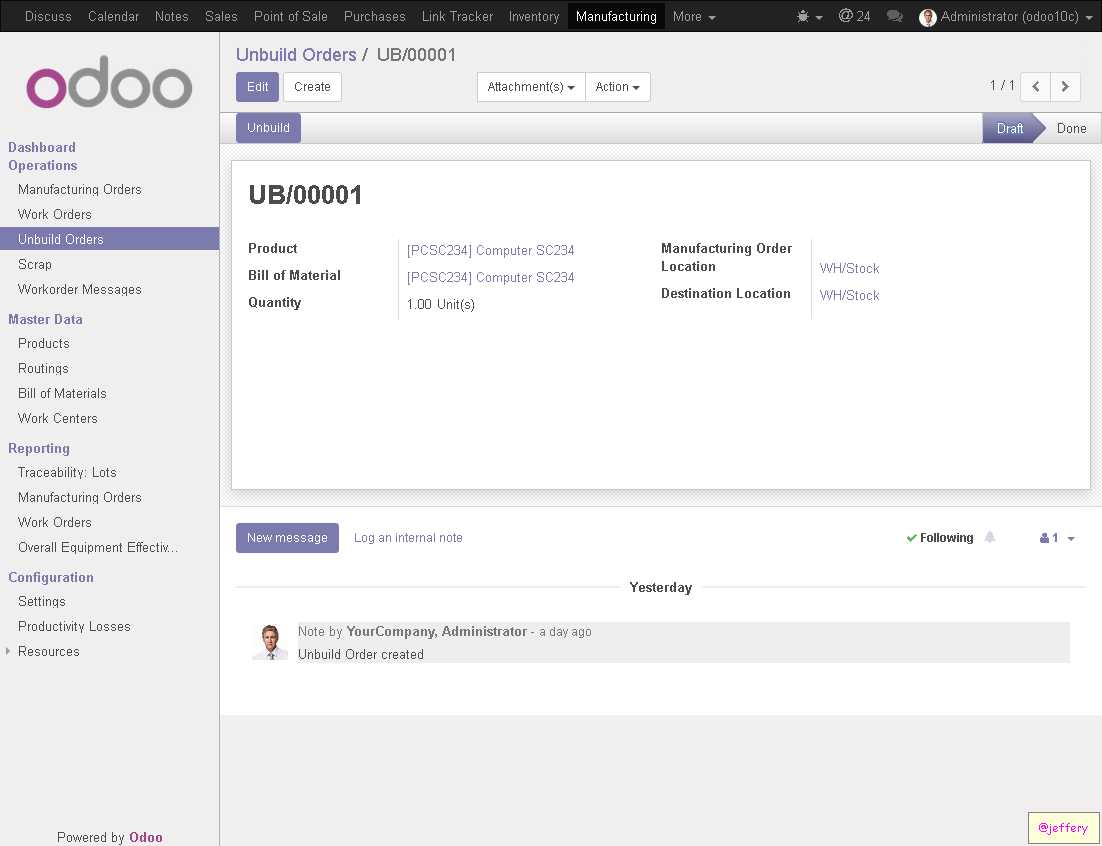Viewport: 1102px width, 846px height.
Task: Open Settings under Configuration
Action: coord(42,601)
